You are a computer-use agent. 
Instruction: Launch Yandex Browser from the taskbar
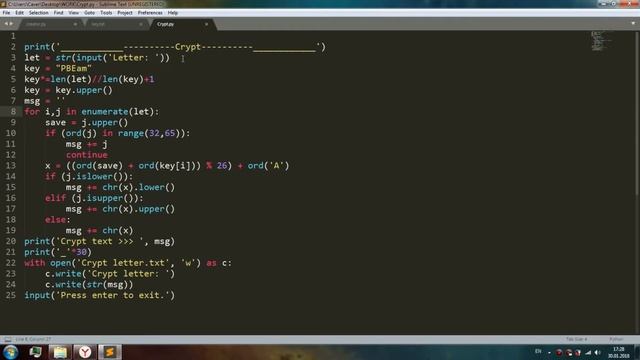point(85,352)
